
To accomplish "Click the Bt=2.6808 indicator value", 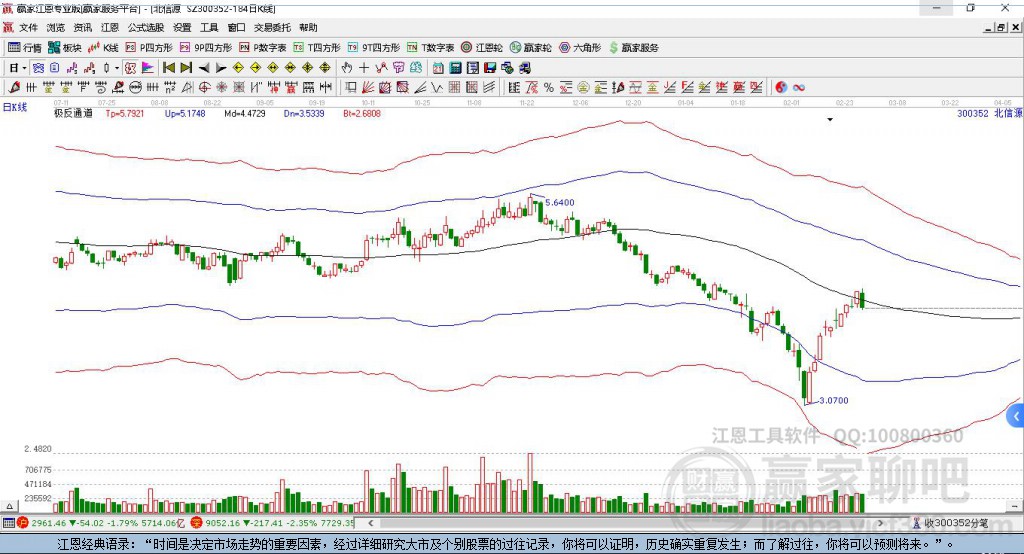I will [x=362, y=113].
